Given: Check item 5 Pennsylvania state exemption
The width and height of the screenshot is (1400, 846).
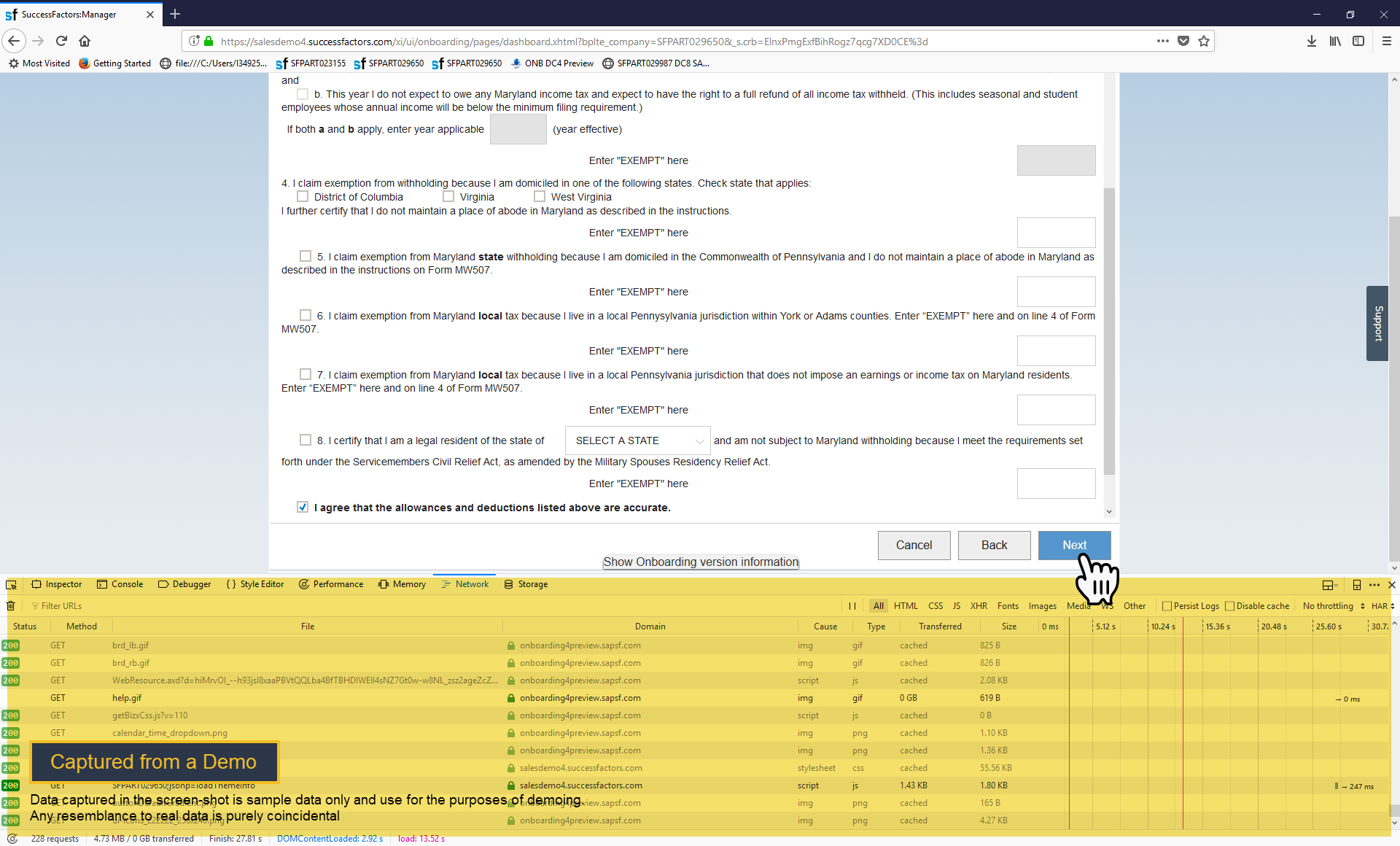Looking at the screenshot, I should tap(306, 256).
